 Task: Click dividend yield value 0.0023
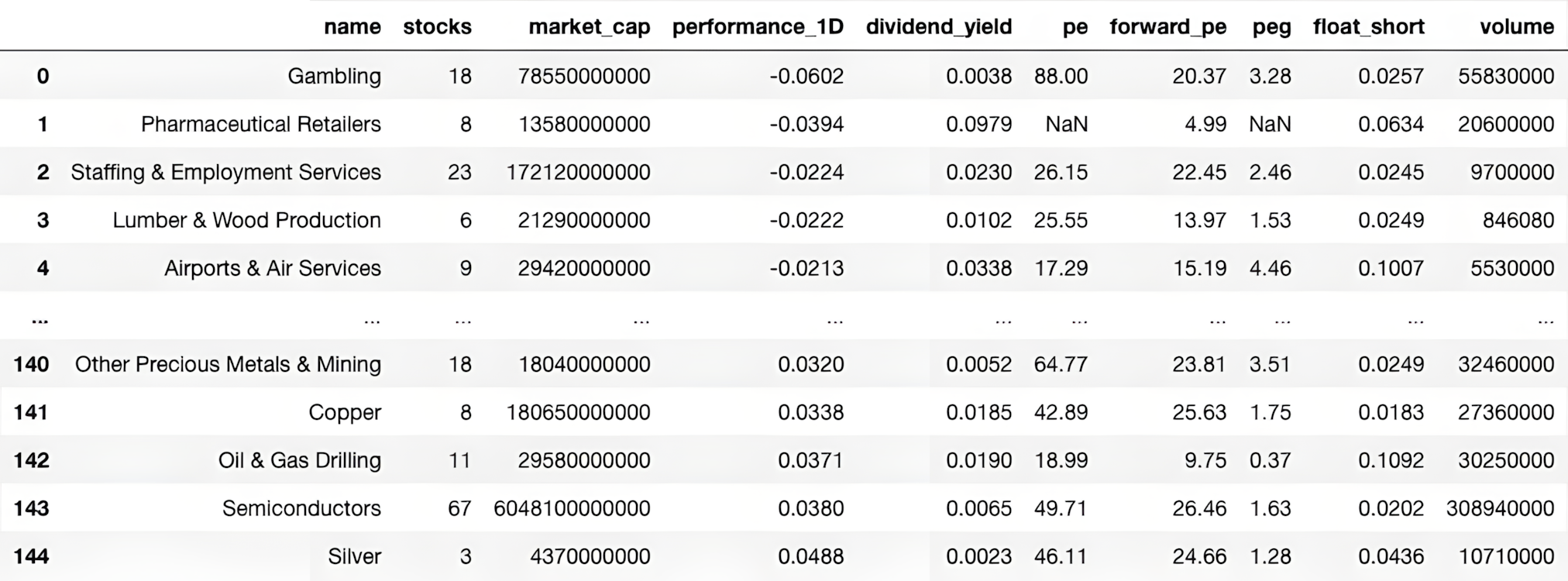click(978, 556)
